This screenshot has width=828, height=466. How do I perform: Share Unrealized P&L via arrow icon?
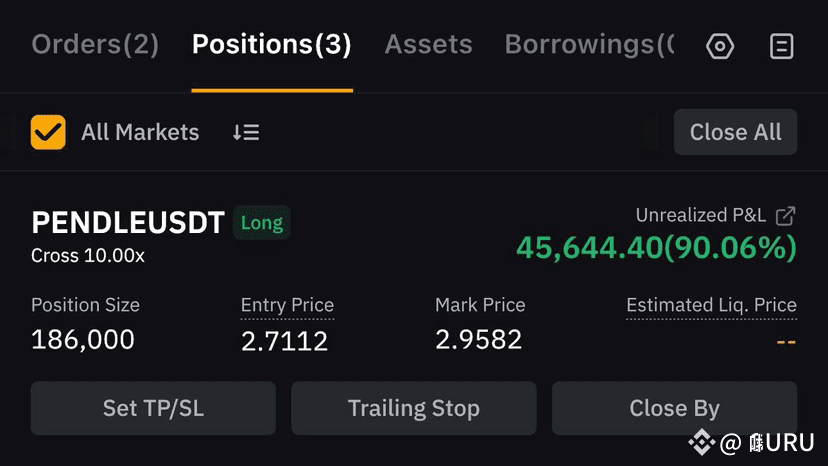tap(785, 216)
